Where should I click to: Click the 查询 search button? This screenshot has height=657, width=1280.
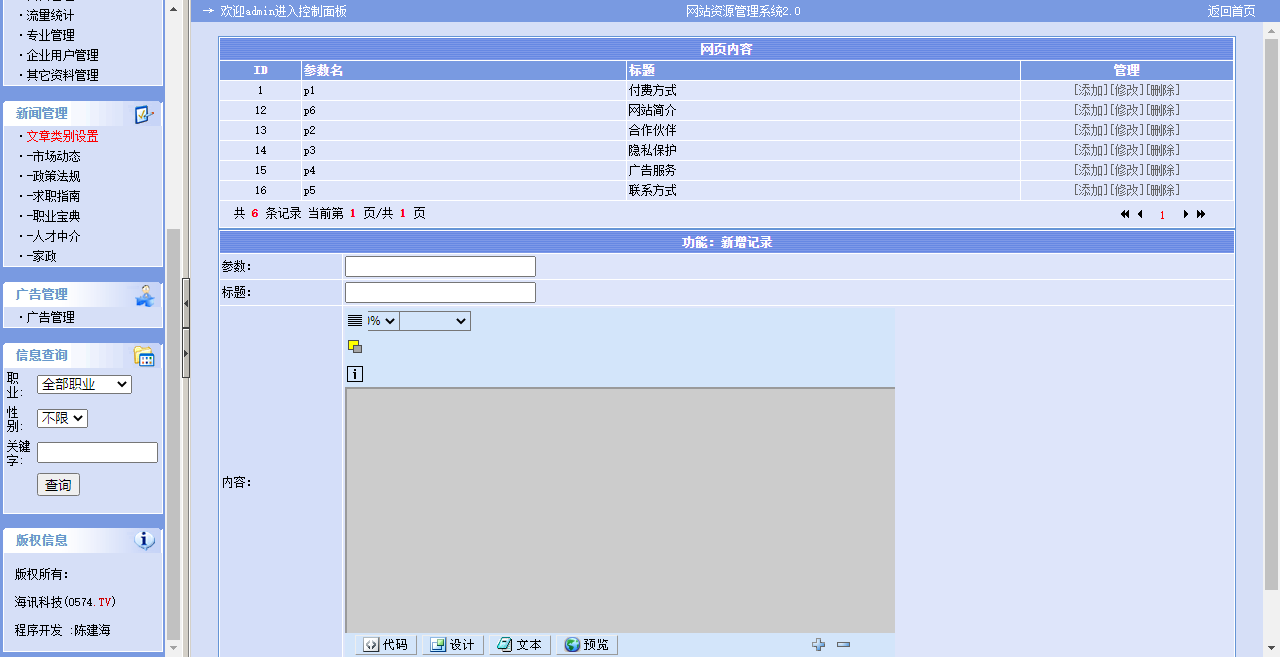click(x=57, y=484)
